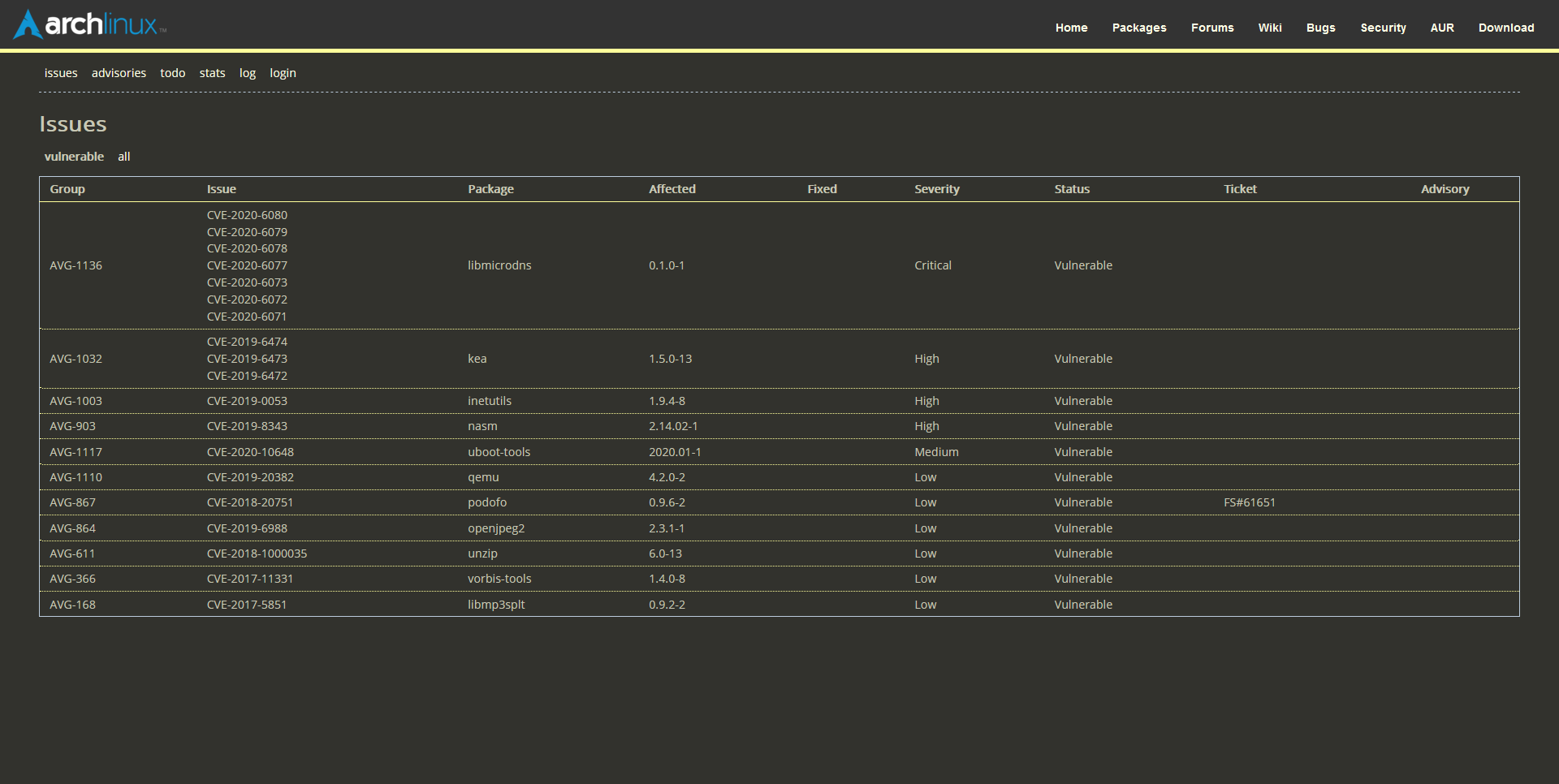Open the stats submenu link

pyautogui.click(x=212, y=73)
